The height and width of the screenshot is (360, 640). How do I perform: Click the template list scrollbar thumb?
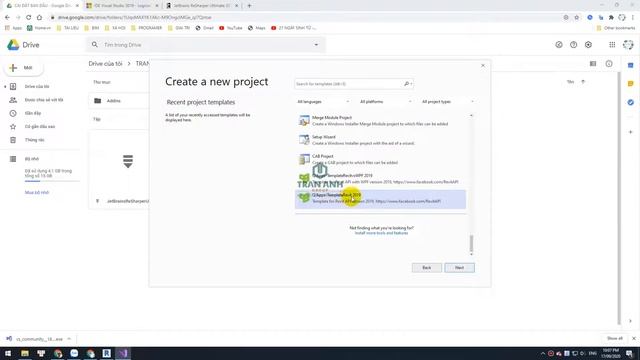[x=471, y=243]
